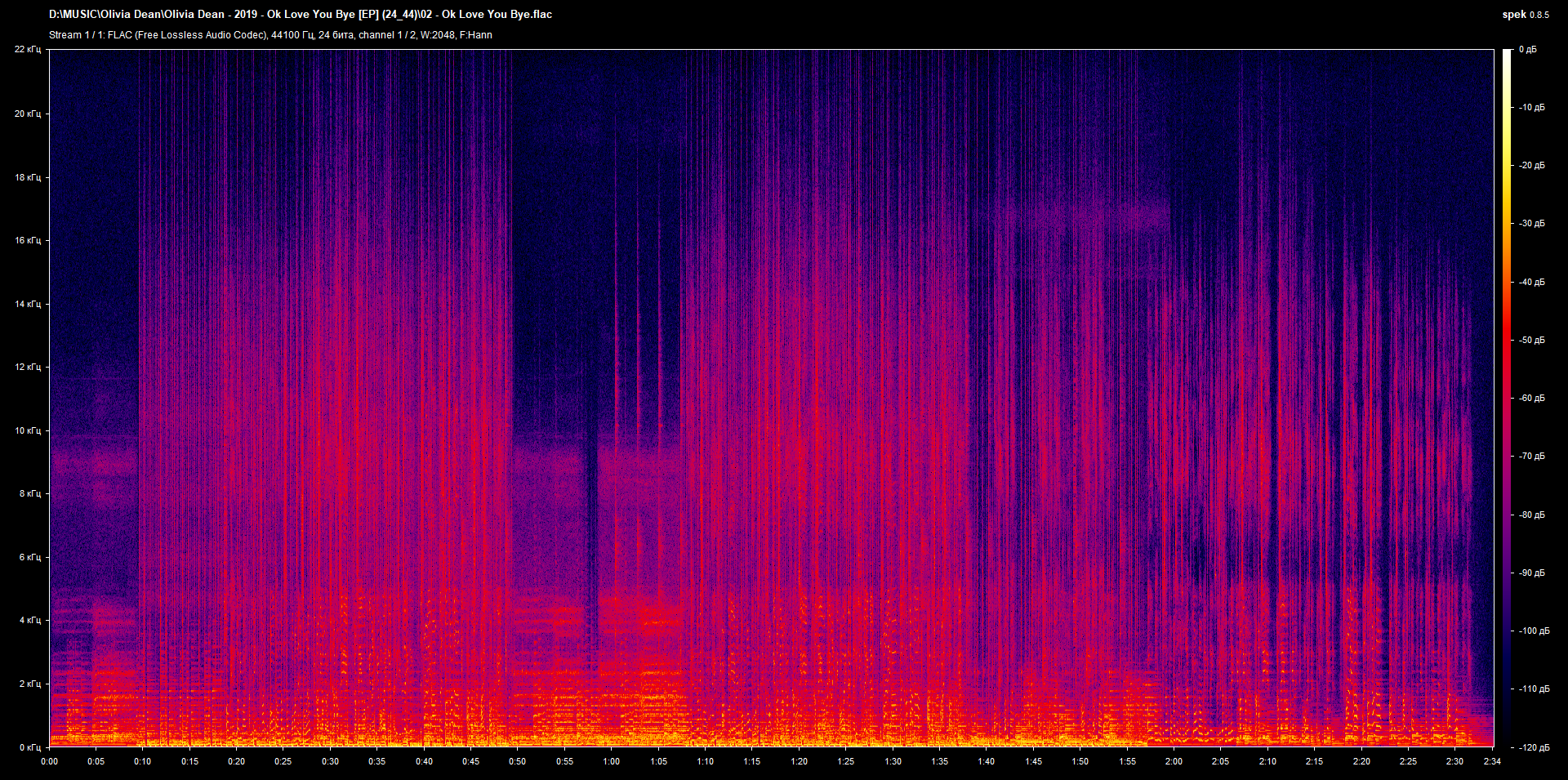
Task: Pick the 0:50 time axis label
Action: point(518,761)
